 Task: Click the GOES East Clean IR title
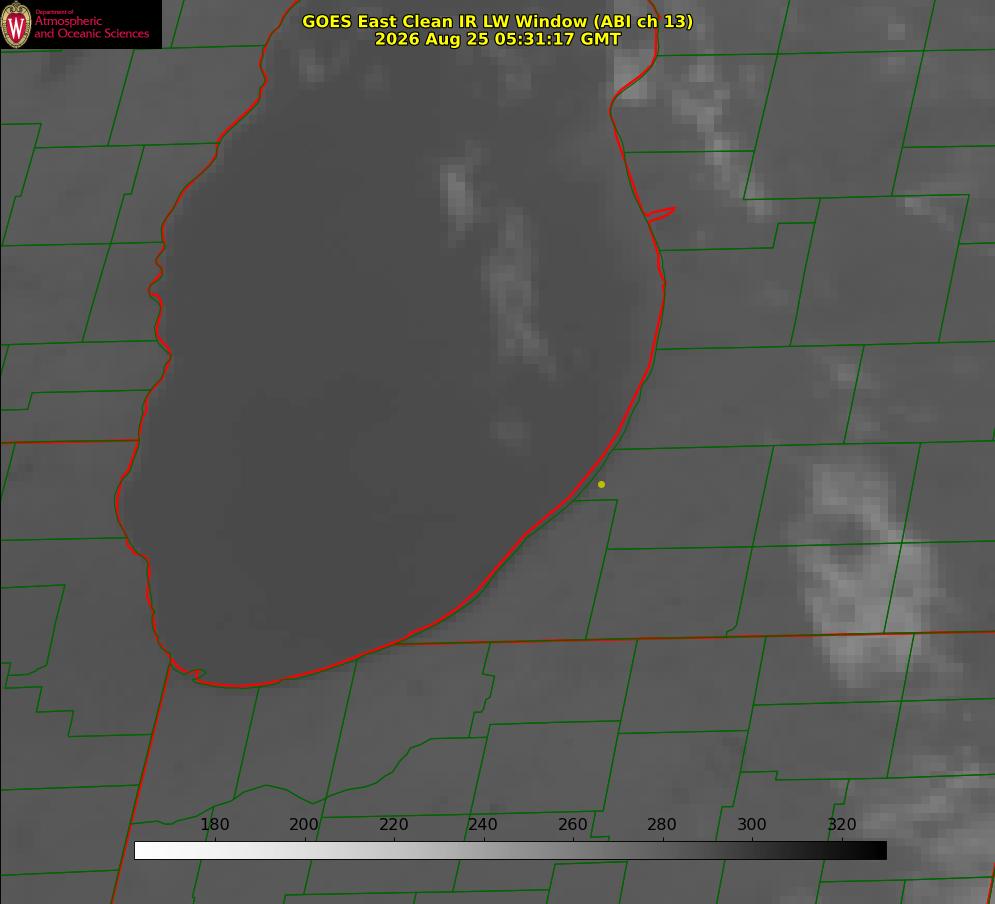pos(498,21)
